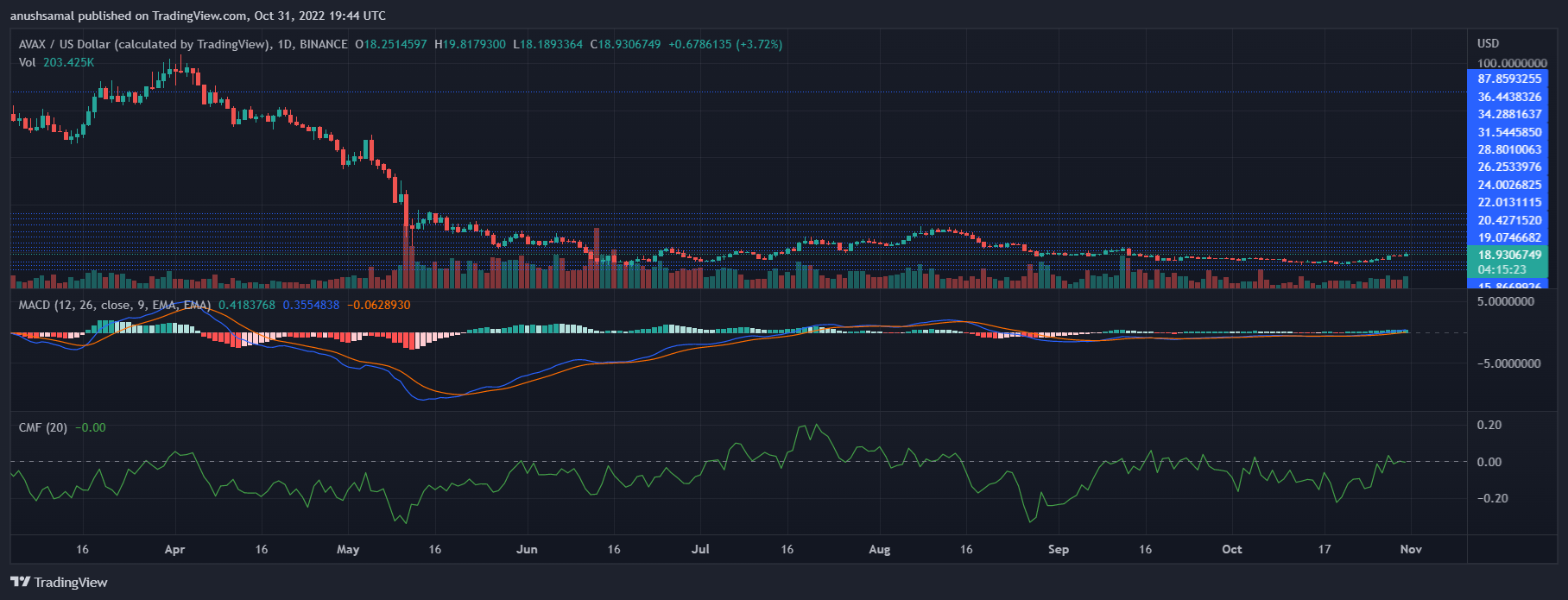Click the MACD signal value -0.0628930
The height and width of the screenshot is (600, 1568).
pyautogui.click(x=379, y=305)
